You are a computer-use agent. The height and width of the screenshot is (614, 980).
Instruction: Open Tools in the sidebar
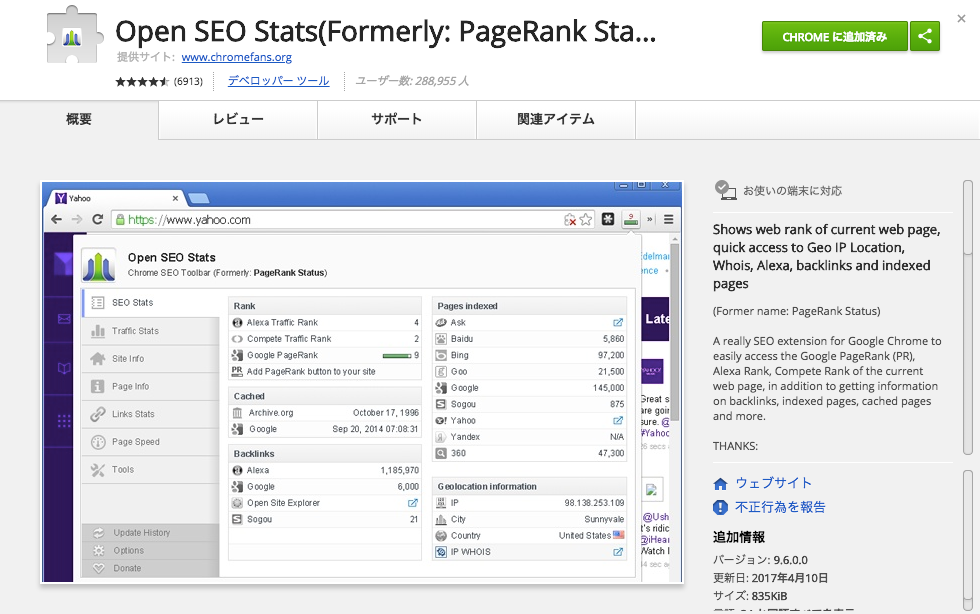tap(151, 470)
